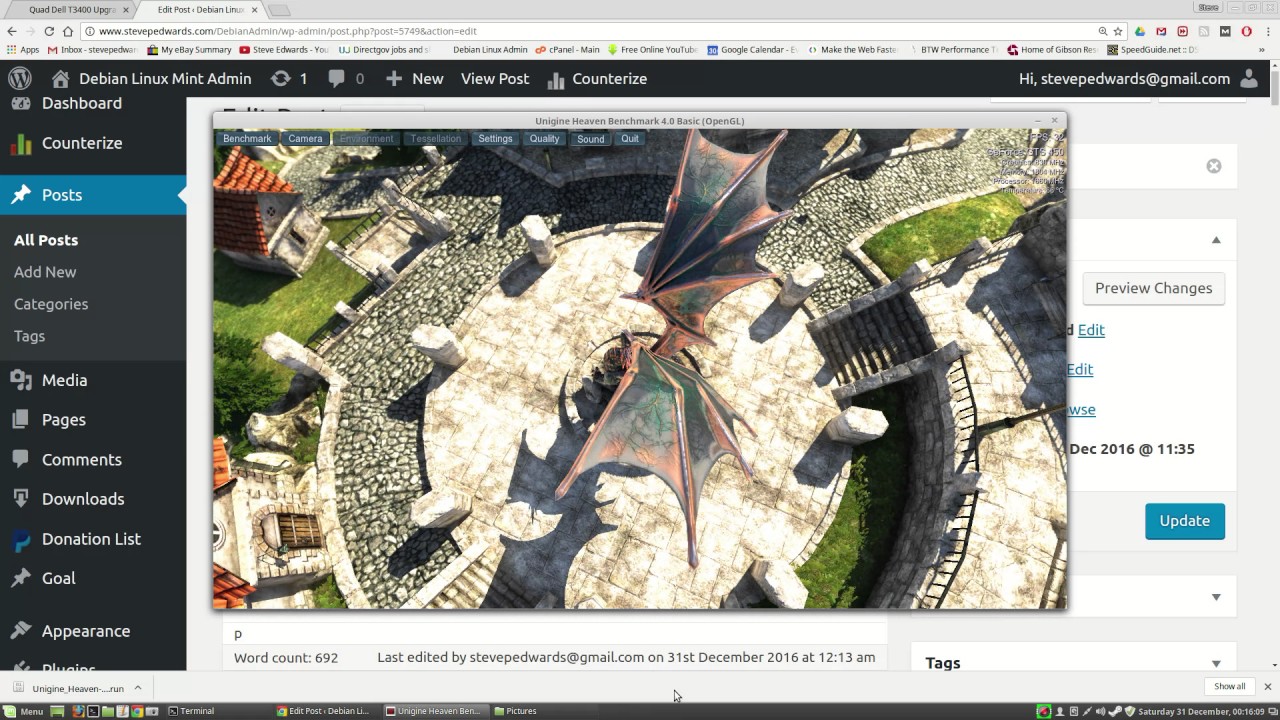Image resolution: width=1280 pixels, height=720 pixels.
Task: Toggle Sound in Heaven benchmark toolbar
Action: pos(591,139)
